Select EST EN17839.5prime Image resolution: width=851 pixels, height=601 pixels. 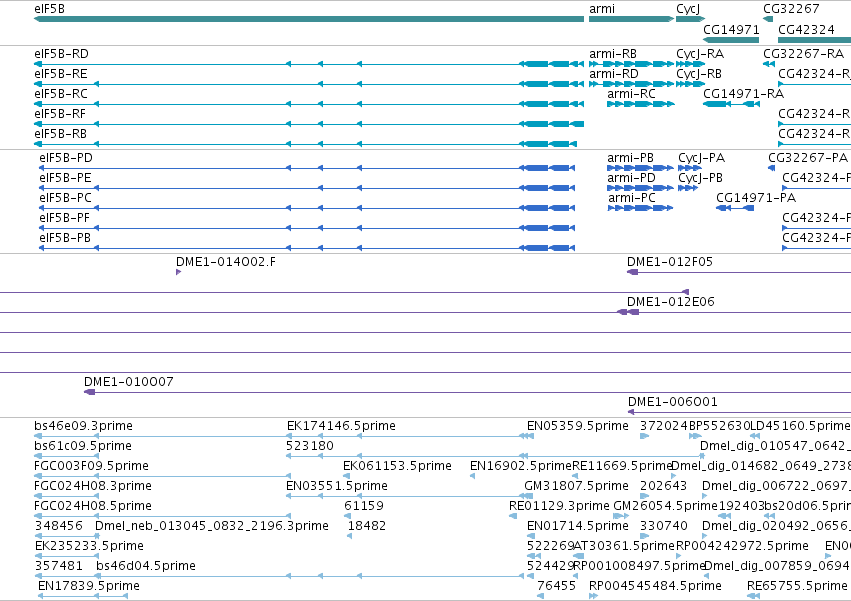88,586
